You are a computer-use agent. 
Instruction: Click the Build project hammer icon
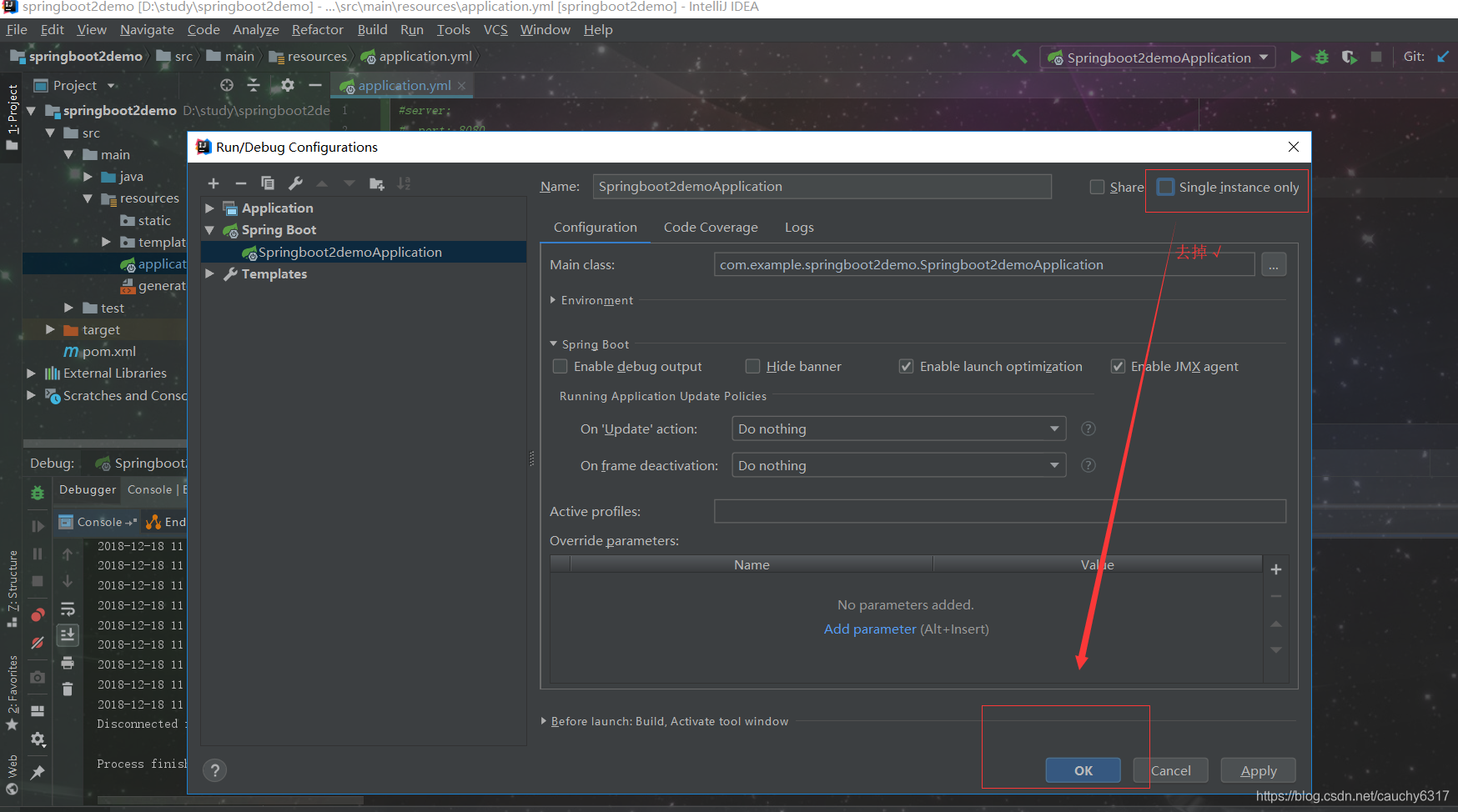click(1019, 57)
